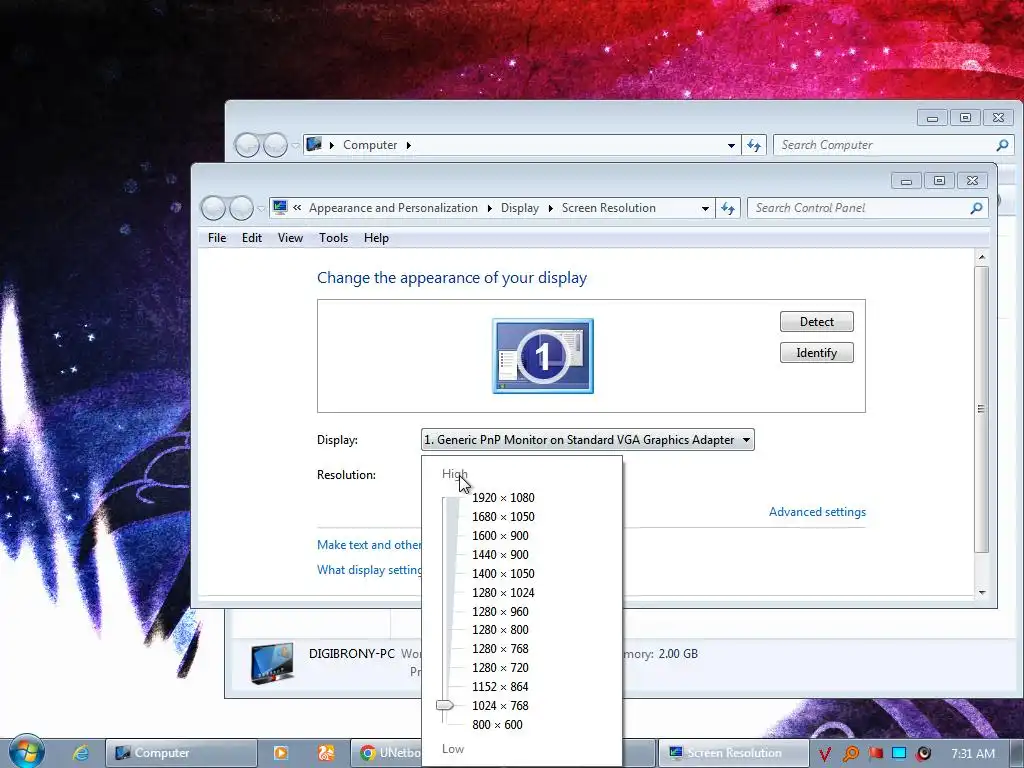Open the File menu

tap(217, 238)
